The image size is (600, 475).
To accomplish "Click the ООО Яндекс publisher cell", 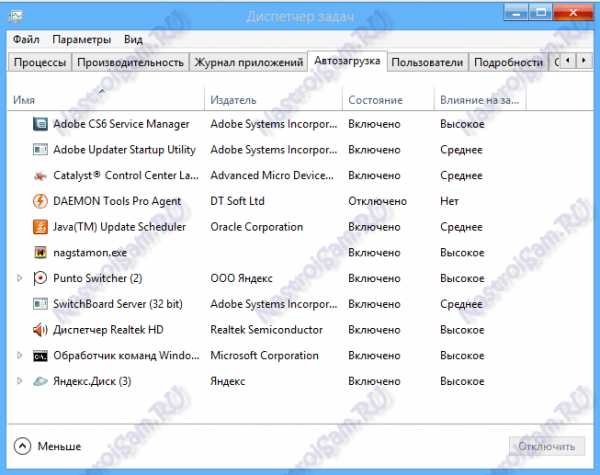I will pos(241,278).
